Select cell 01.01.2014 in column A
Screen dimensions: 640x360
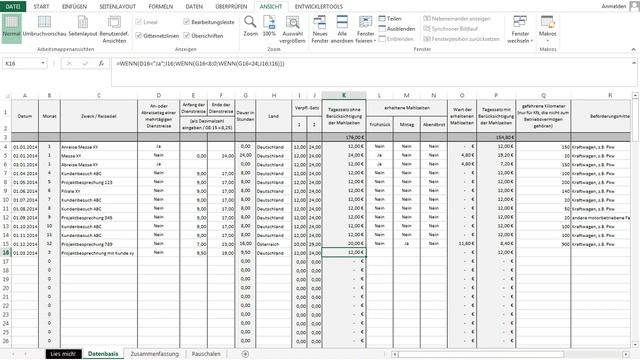click(x=24, y=147)
